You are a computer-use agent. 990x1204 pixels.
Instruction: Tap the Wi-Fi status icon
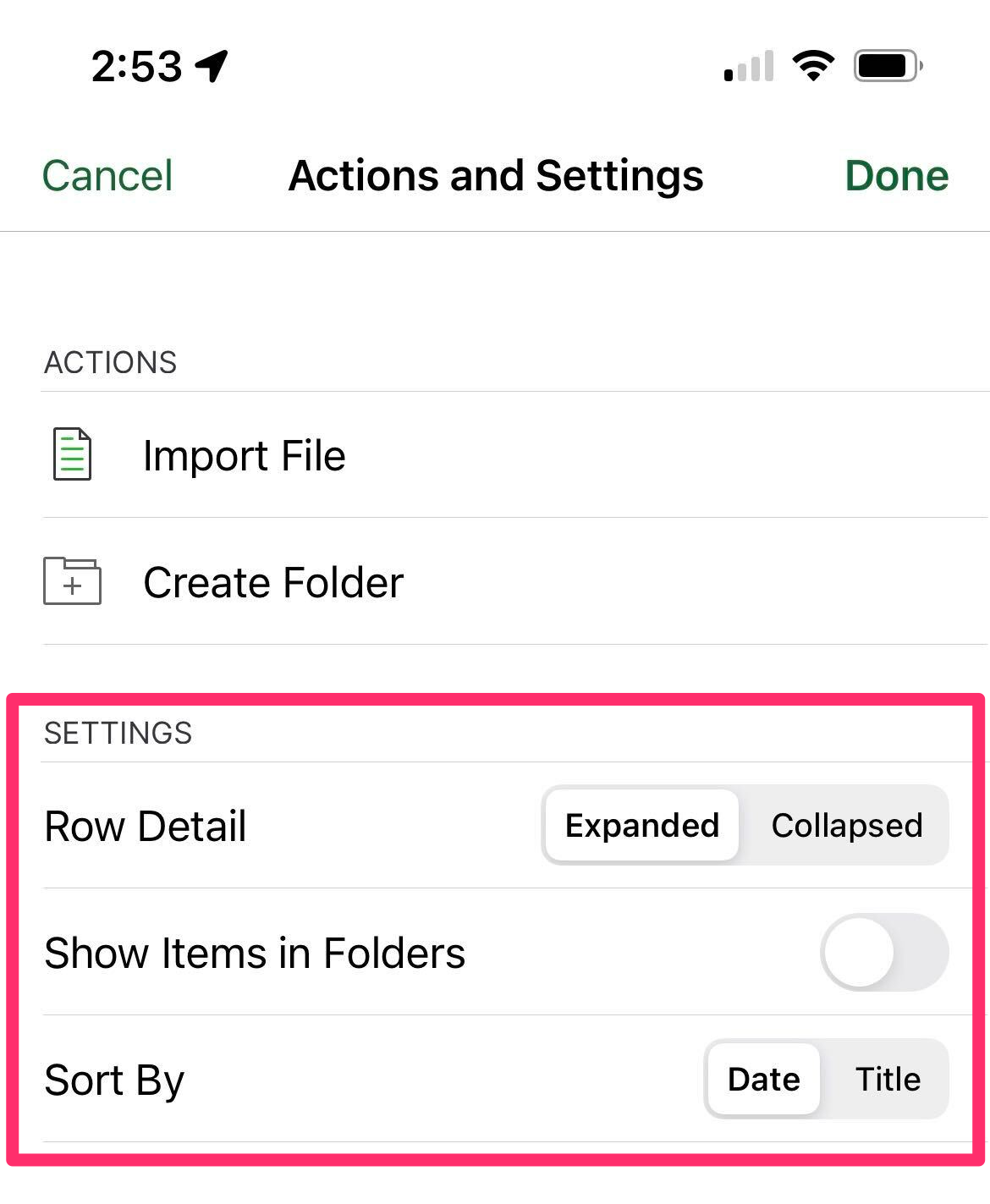(813, 65)
